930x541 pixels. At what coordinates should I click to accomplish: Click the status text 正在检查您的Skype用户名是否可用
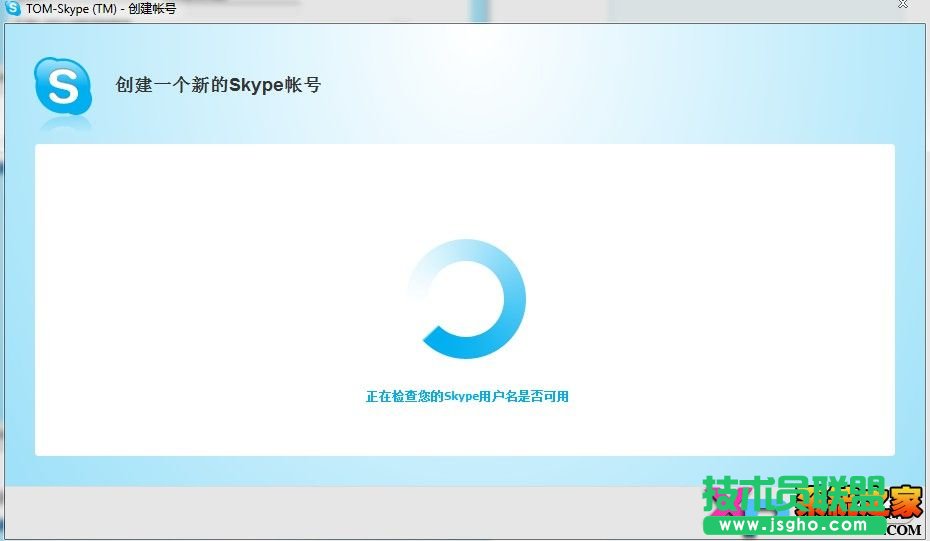(467, 396)
